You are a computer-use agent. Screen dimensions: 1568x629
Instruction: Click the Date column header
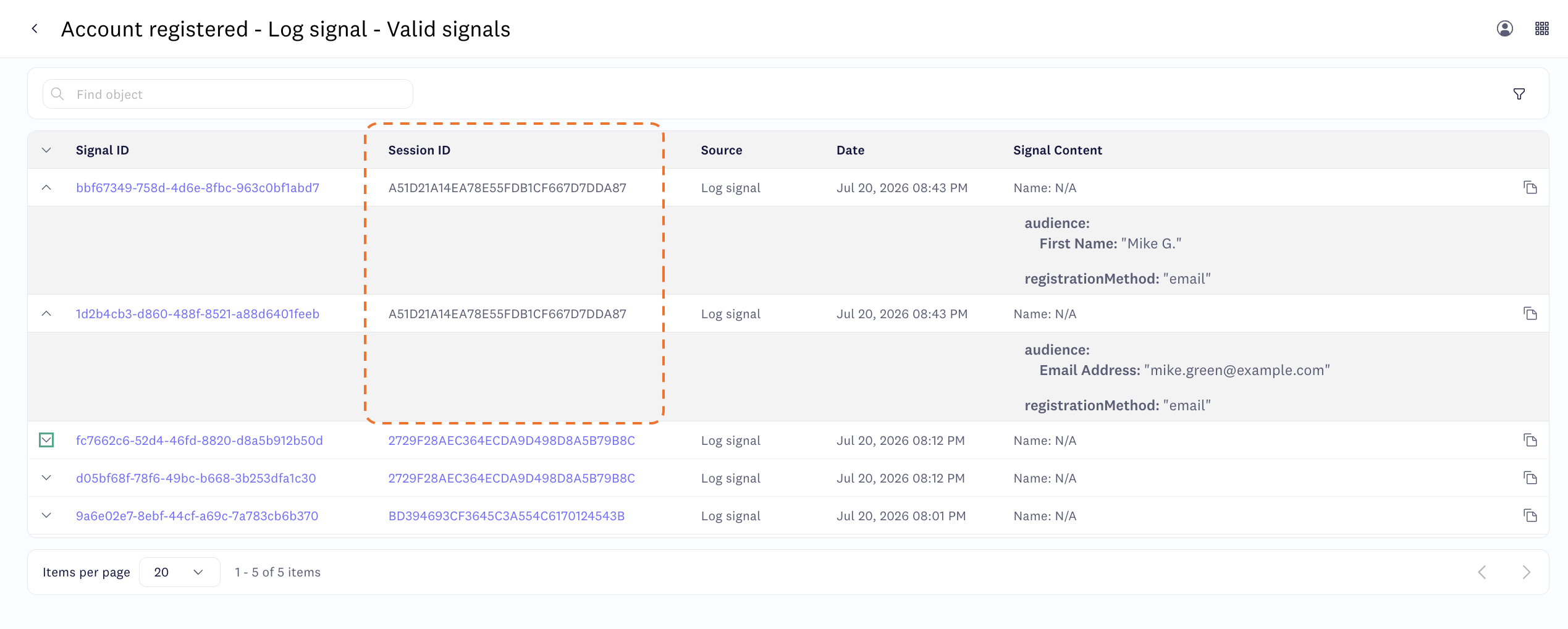(x=850, y=150)
